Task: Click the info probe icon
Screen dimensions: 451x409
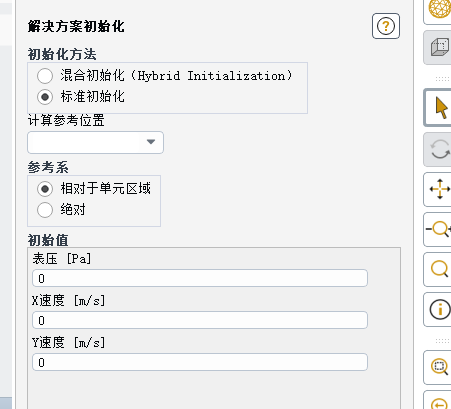Action: click(439, 309)
